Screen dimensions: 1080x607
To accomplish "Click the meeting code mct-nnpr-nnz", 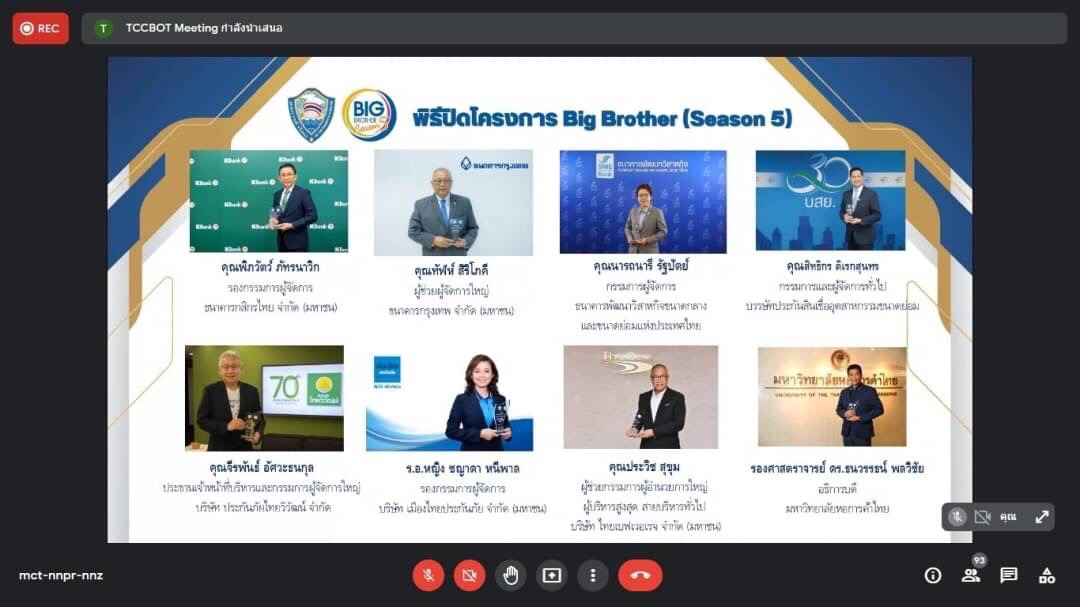I will (x=61, y=575).
